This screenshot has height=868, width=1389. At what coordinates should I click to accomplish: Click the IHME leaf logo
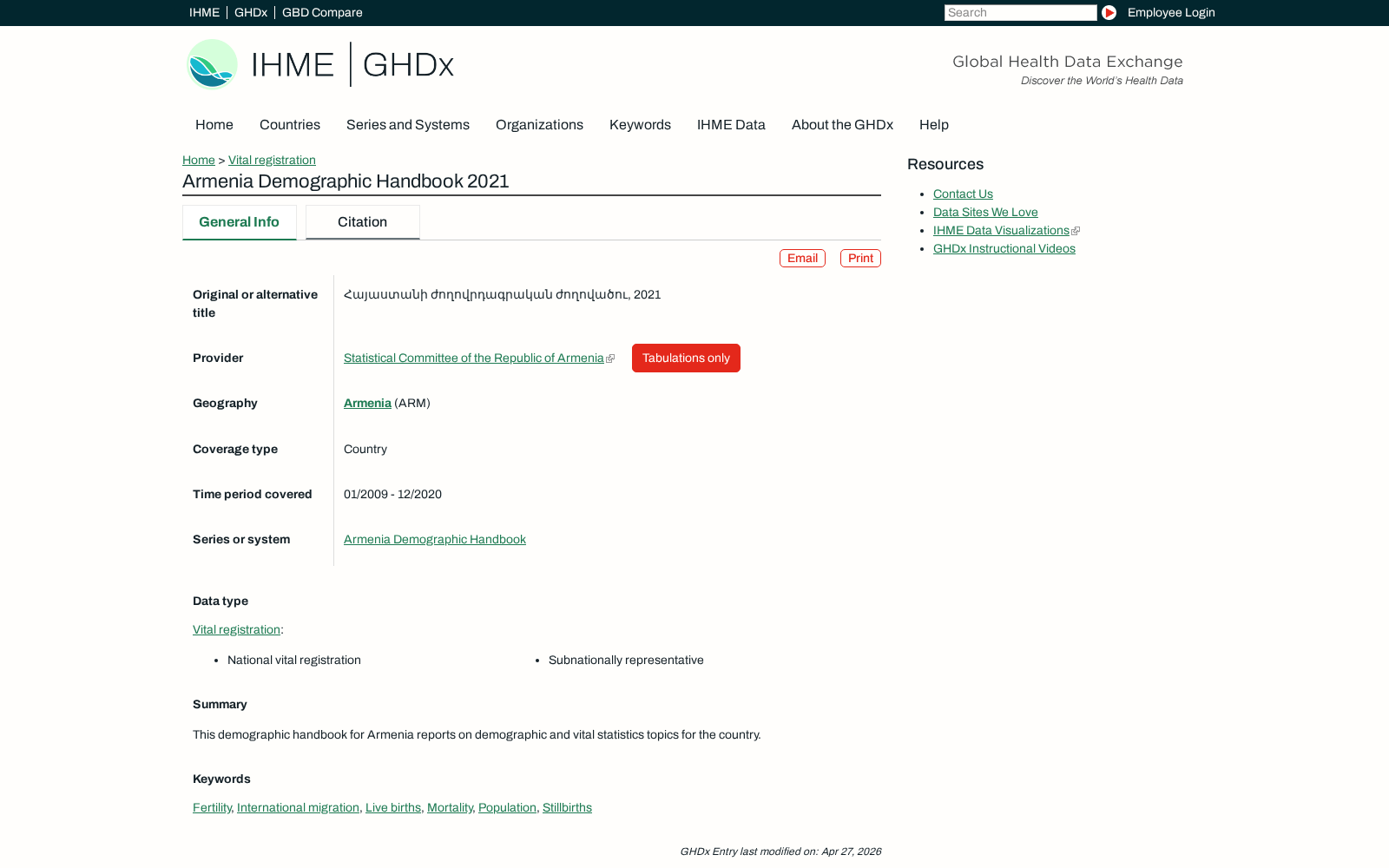212,64
